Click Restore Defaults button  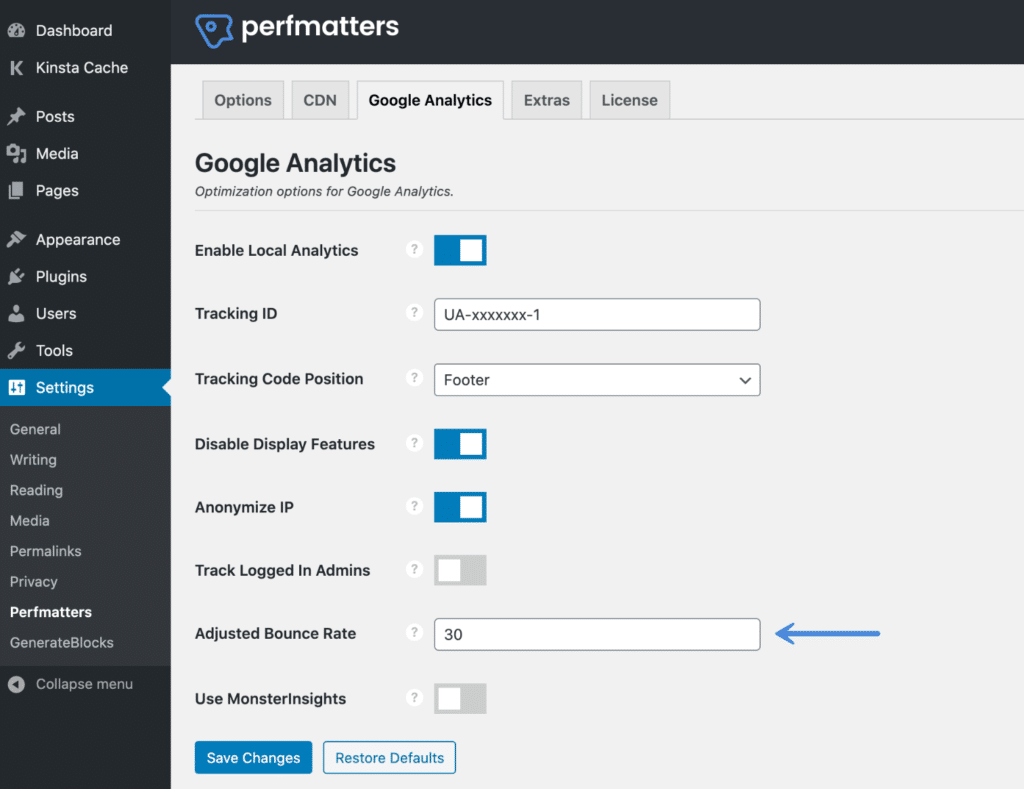click(x=389, y=758)
